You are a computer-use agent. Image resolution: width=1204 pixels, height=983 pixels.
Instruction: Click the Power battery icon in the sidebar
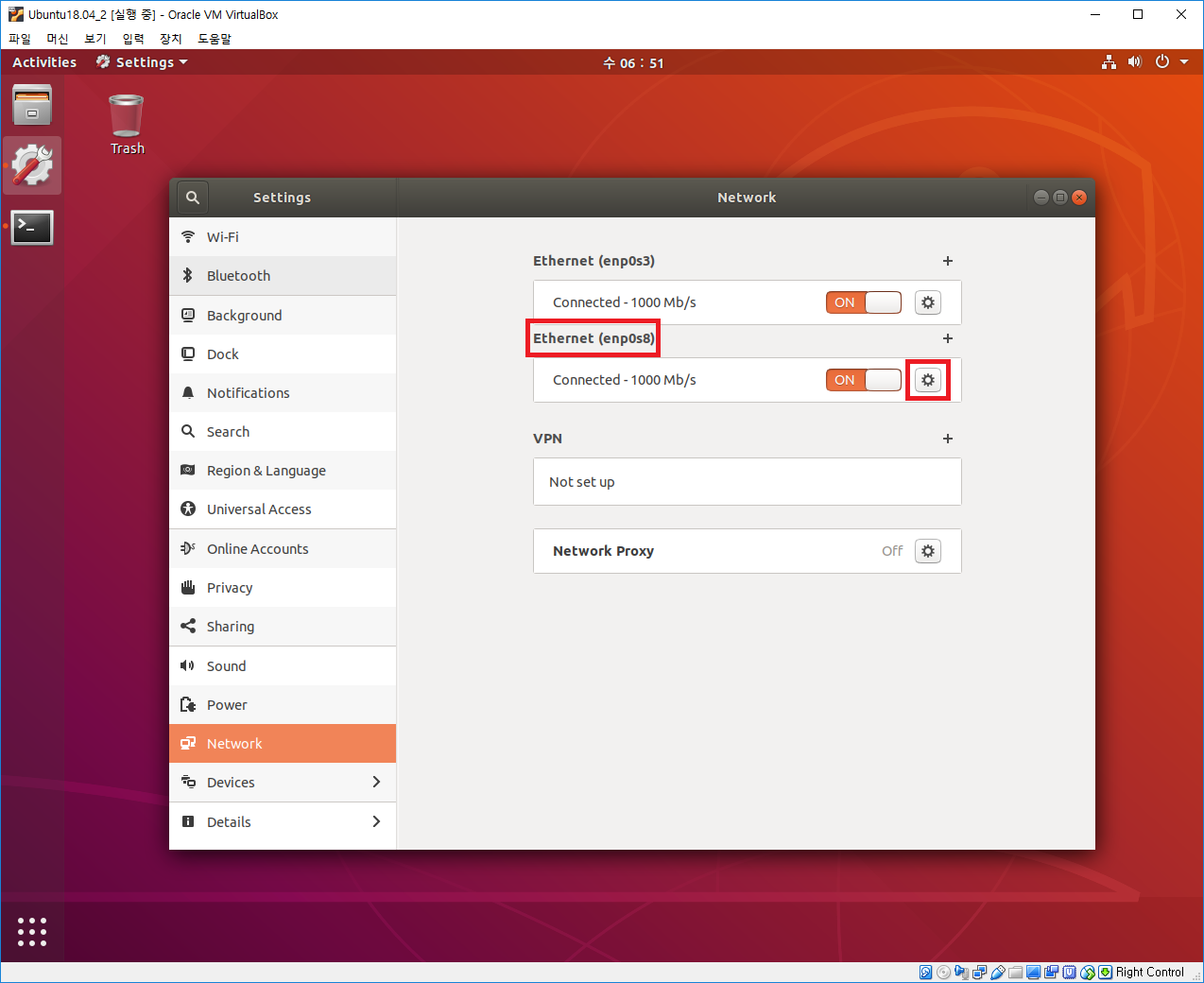(x=188, y=704)
